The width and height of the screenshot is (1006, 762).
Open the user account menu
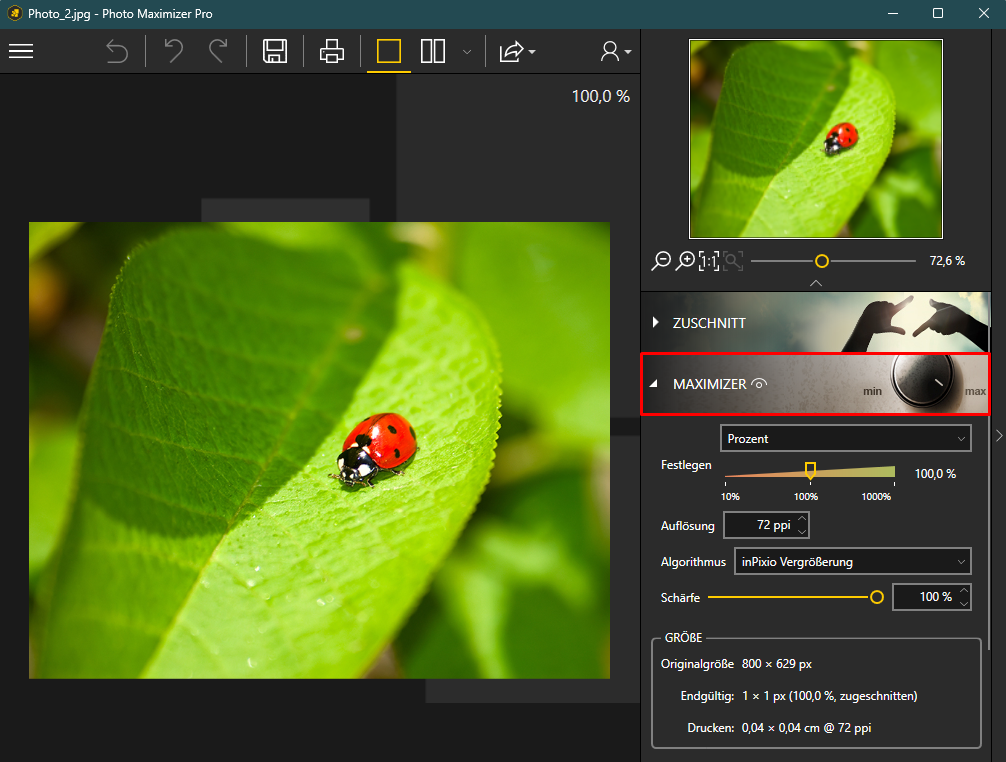(615, 51)
